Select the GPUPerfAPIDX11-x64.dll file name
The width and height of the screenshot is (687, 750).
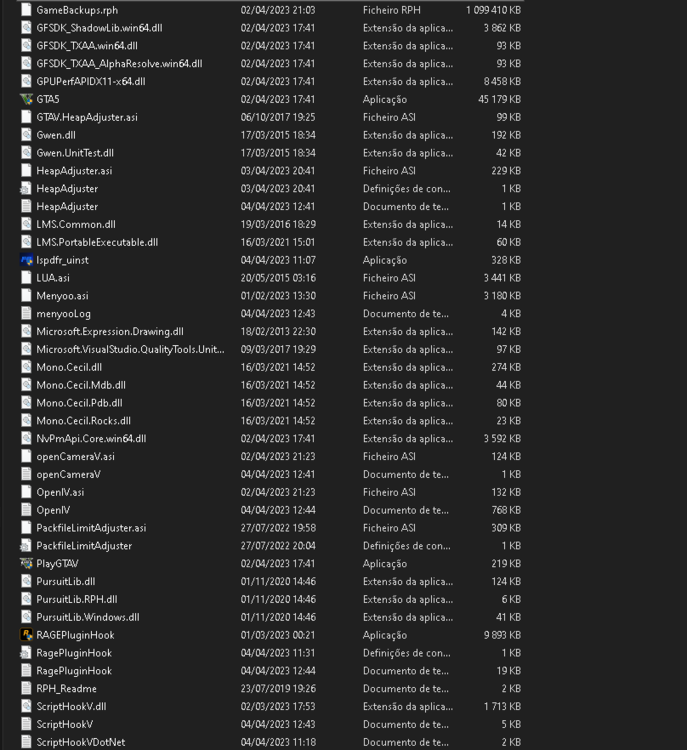point(91,81)
